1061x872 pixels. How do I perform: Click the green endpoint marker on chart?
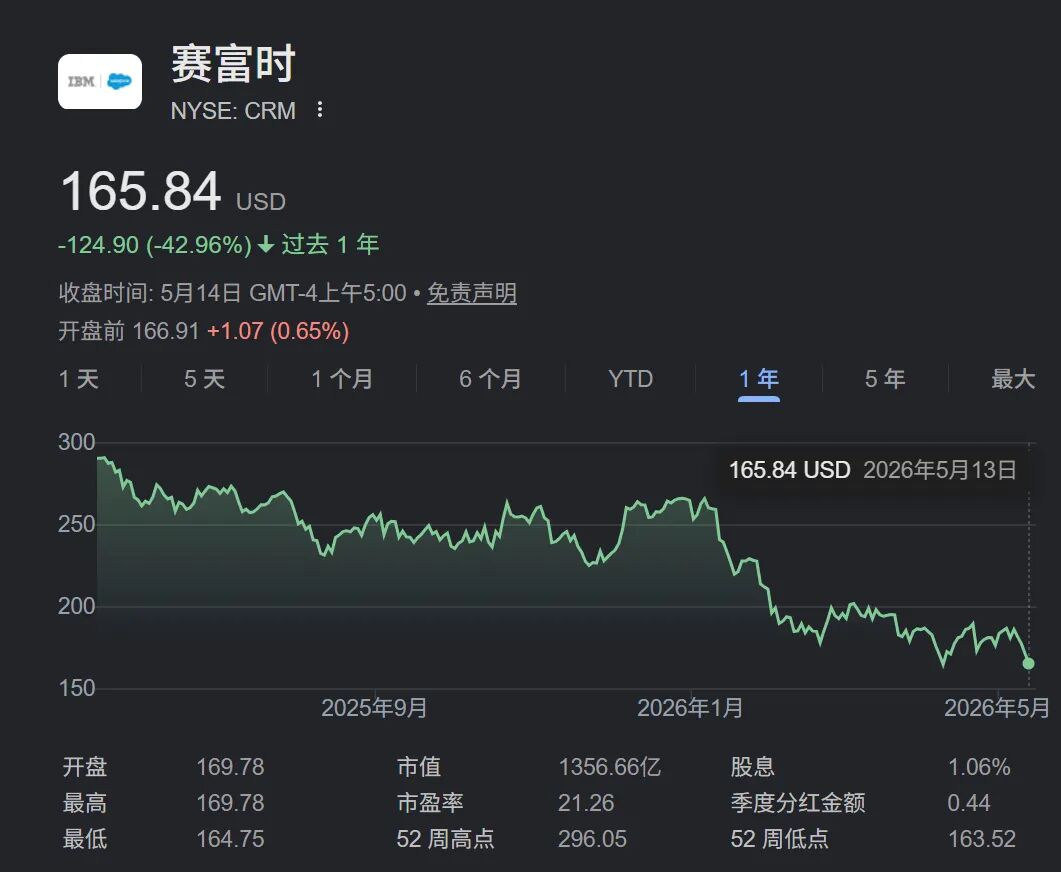[1028, 663]
